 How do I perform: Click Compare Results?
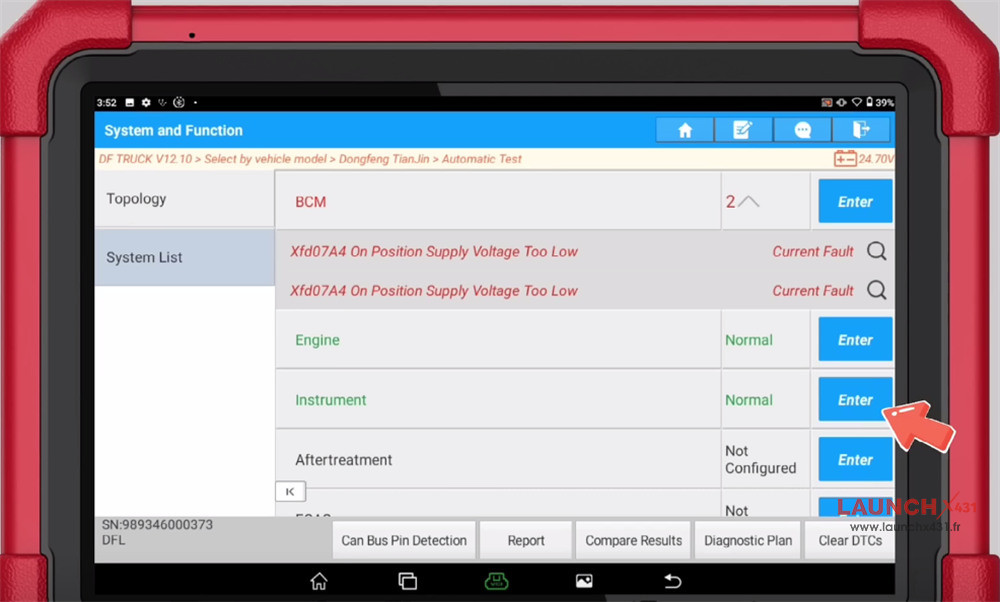(x=633, y=540)
